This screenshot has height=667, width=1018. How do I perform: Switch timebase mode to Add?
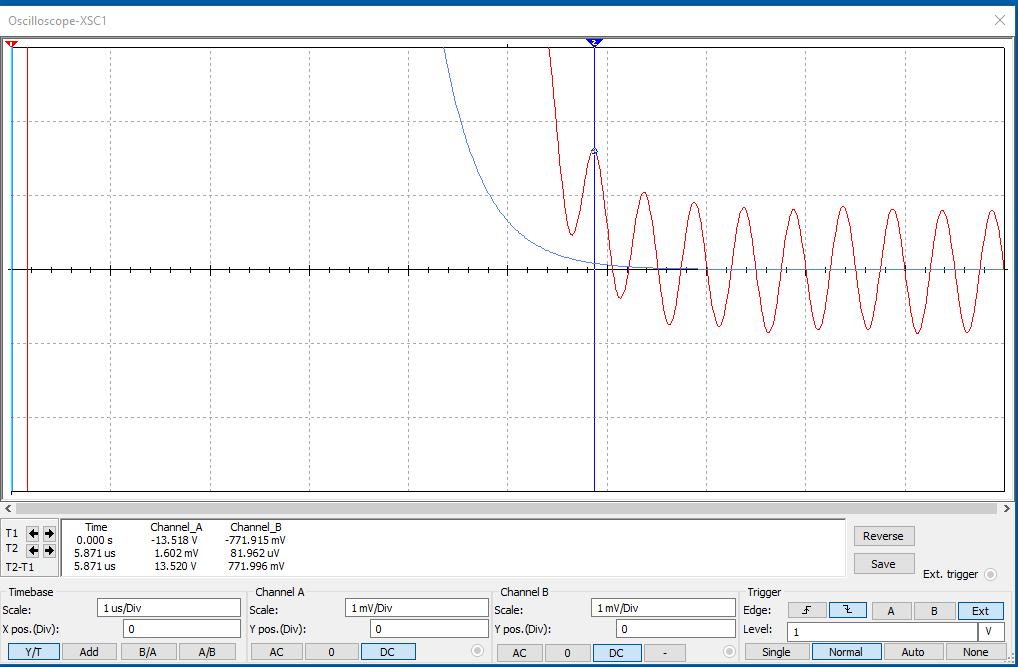click(x=89, y=652)
